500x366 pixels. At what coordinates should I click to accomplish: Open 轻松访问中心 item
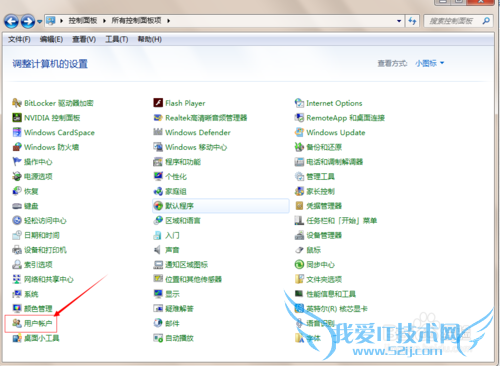click(x=39, y=220)
